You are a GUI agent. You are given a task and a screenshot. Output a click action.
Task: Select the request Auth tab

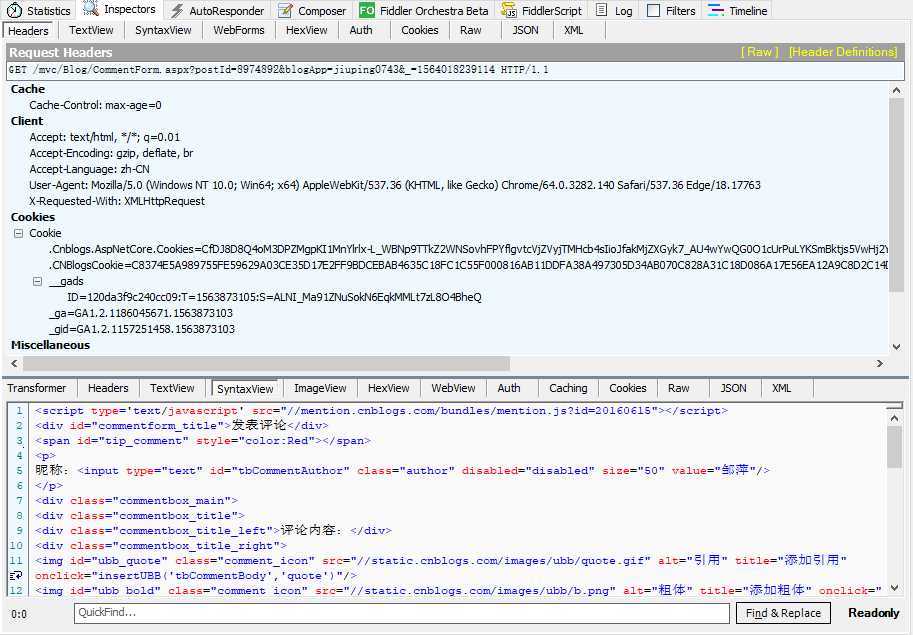coord(361,30)
